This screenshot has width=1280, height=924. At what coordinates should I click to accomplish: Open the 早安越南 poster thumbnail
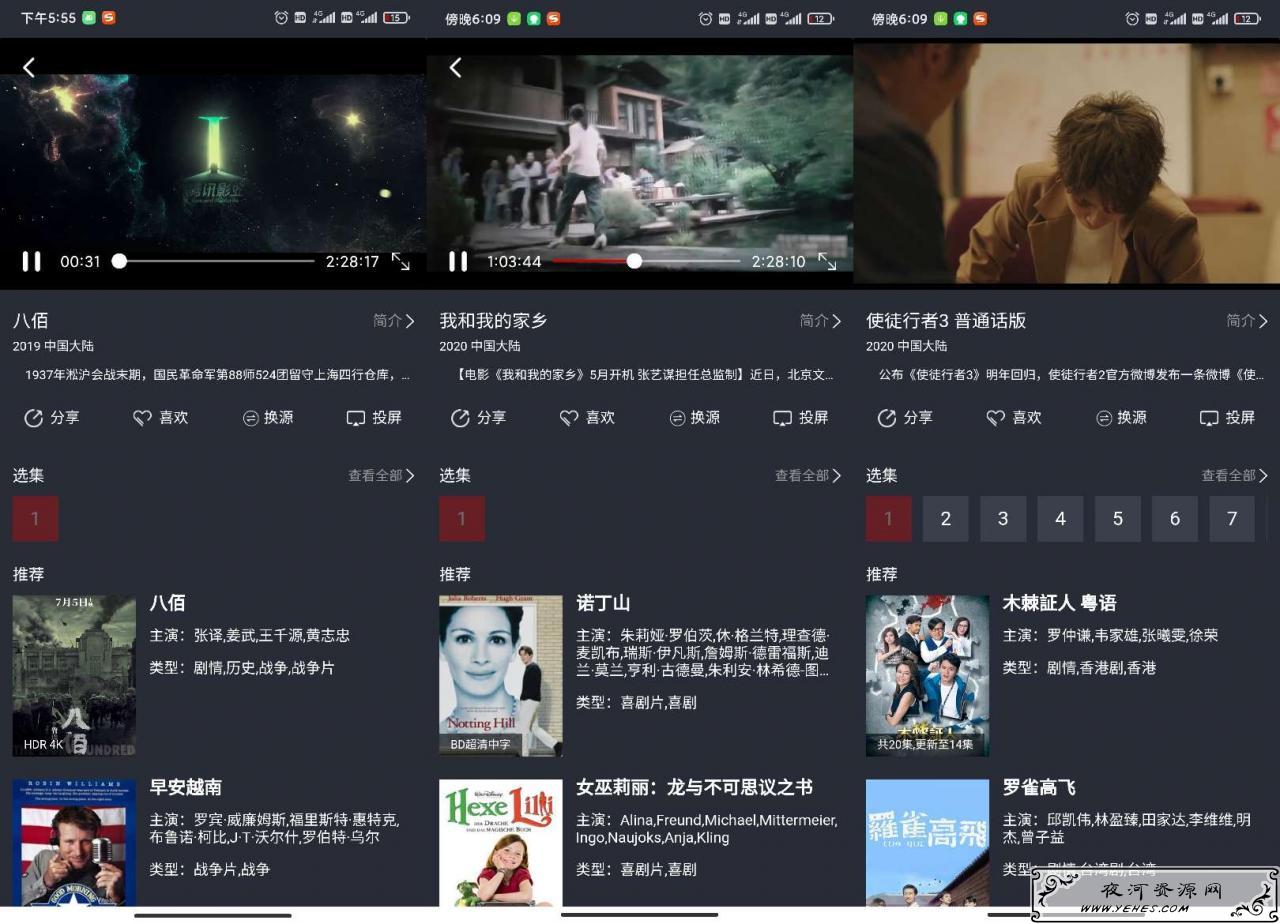click(x=74, y=843)
